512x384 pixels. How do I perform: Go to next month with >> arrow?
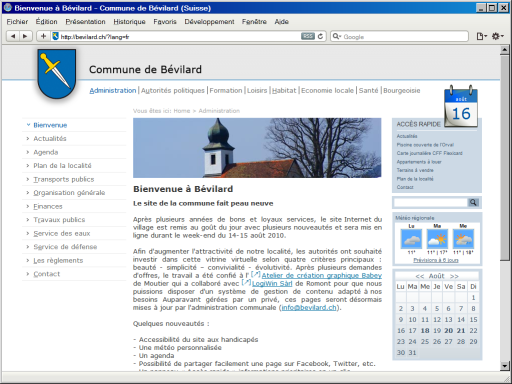point(454,276)
